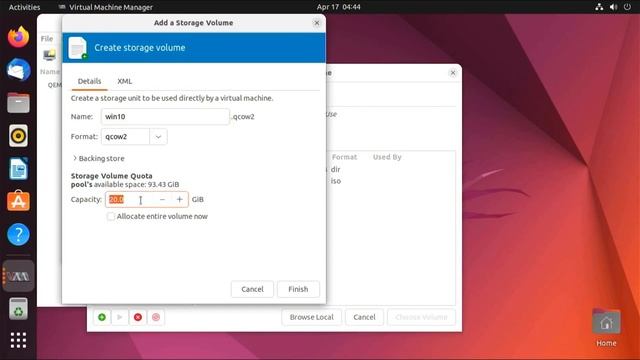Screen dimensions: 640x360
Task: Open the clock calendar Apr 17
Action: tap(338, 7)
